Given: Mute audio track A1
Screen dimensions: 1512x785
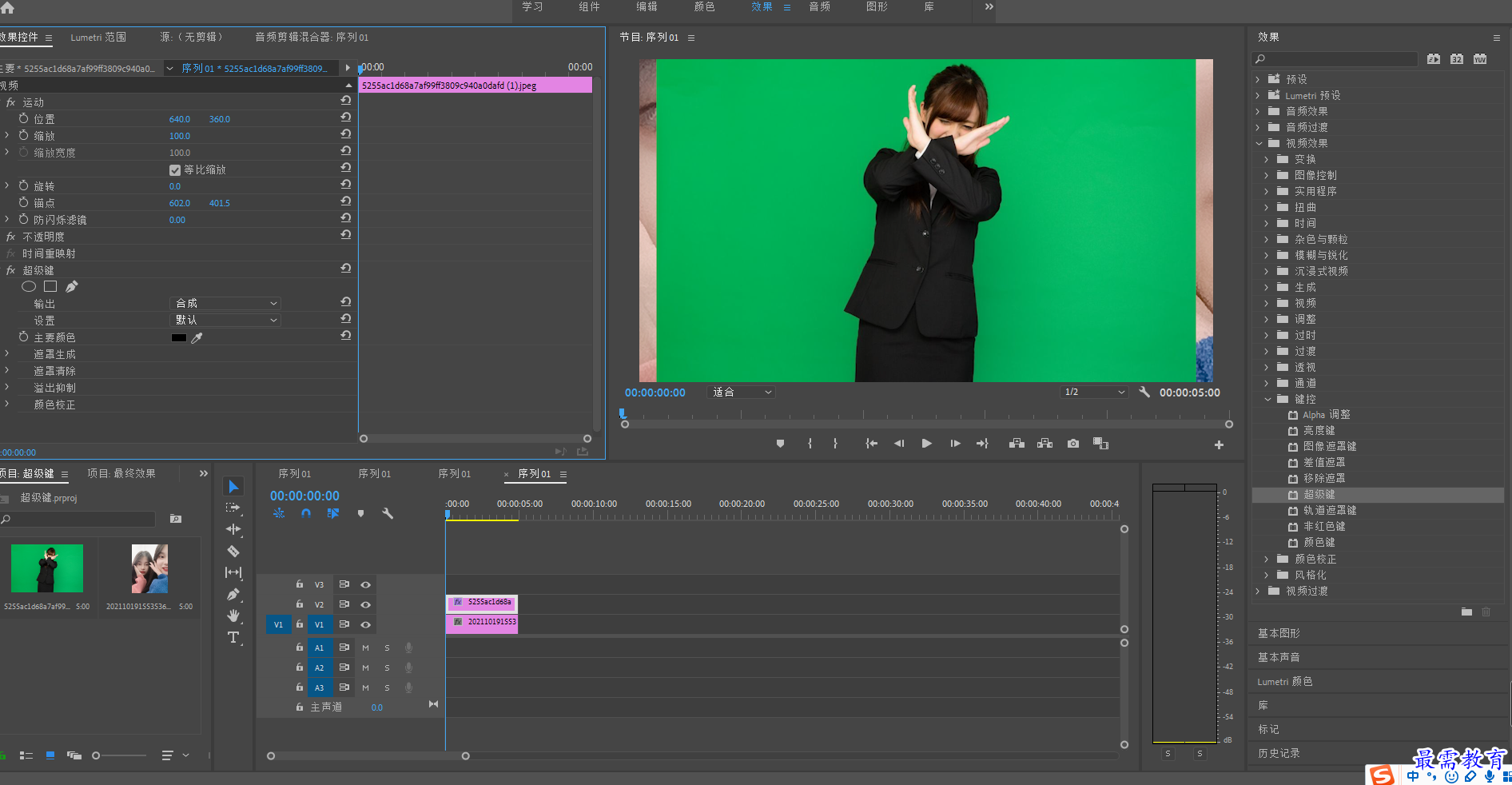Looking at the screenshot, I should (x=365, y=648).
